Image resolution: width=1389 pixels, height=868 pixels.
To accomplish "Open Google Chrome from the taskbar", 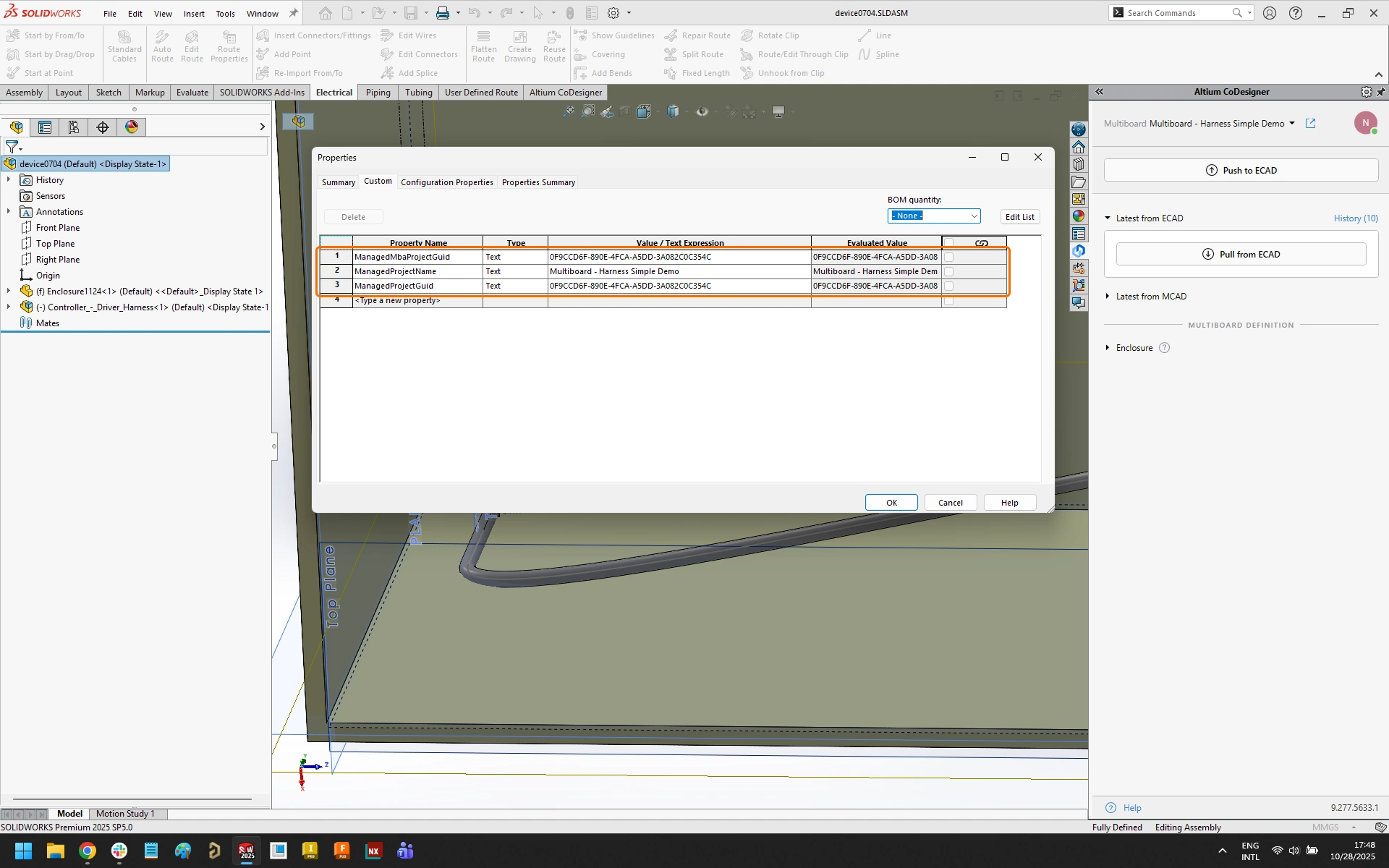I will coord(88,851).
